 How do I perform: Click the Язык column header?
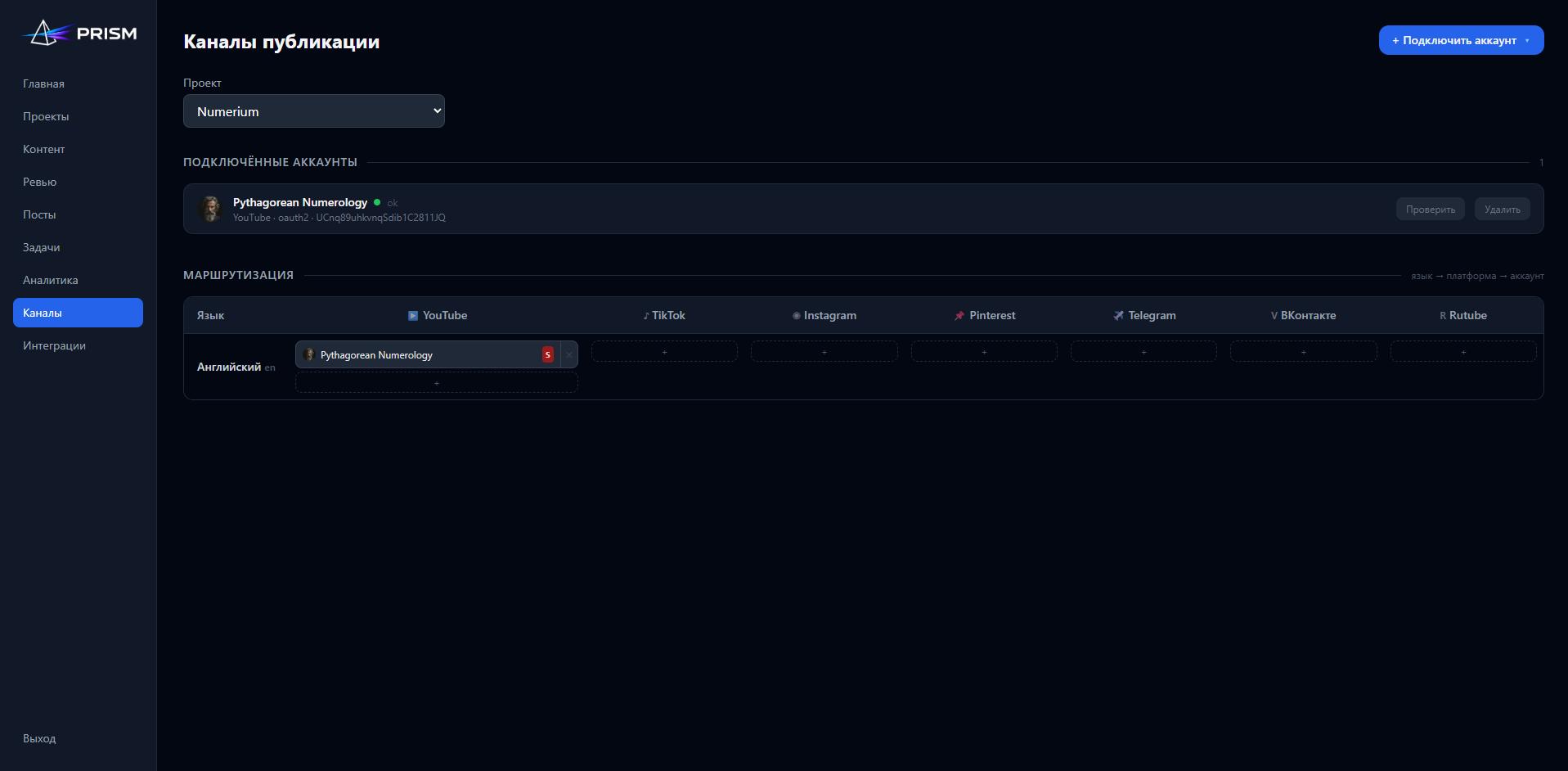click(210, 315)
